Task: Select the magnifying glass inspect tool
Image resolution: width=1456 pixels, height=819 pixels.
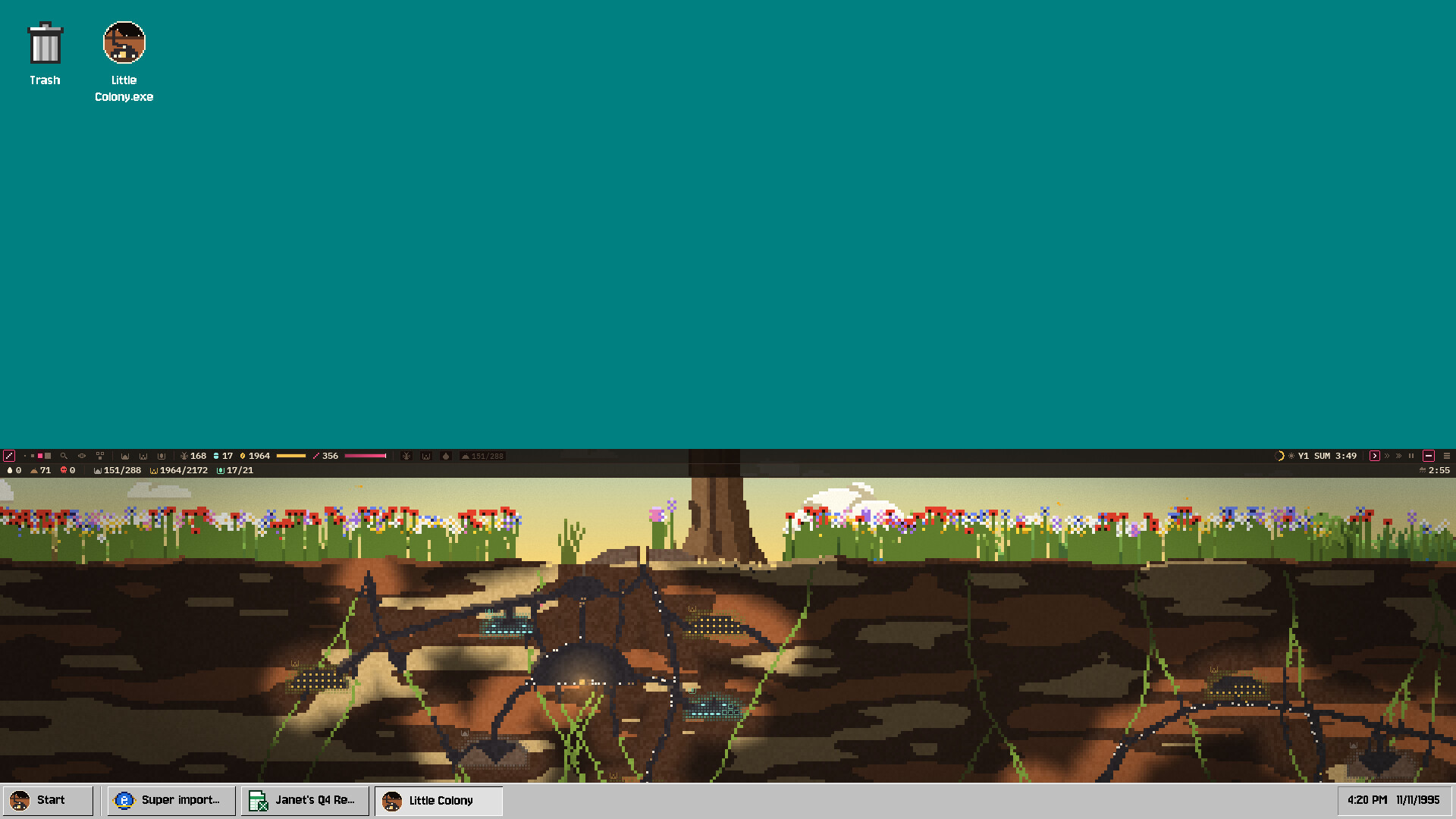Action: [x=64, y=456]
